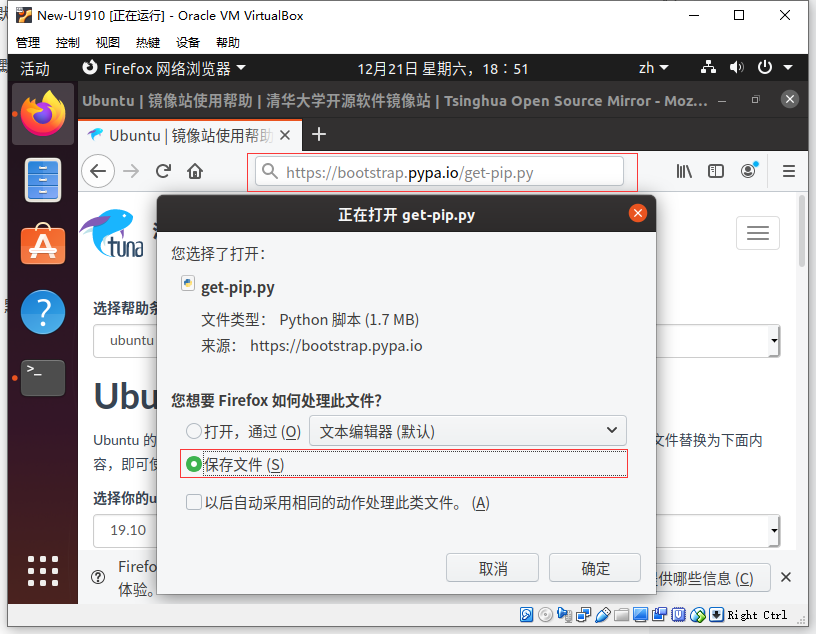
Task: Open the Firefox hamburger menu
Action: (x=789, y=171)
